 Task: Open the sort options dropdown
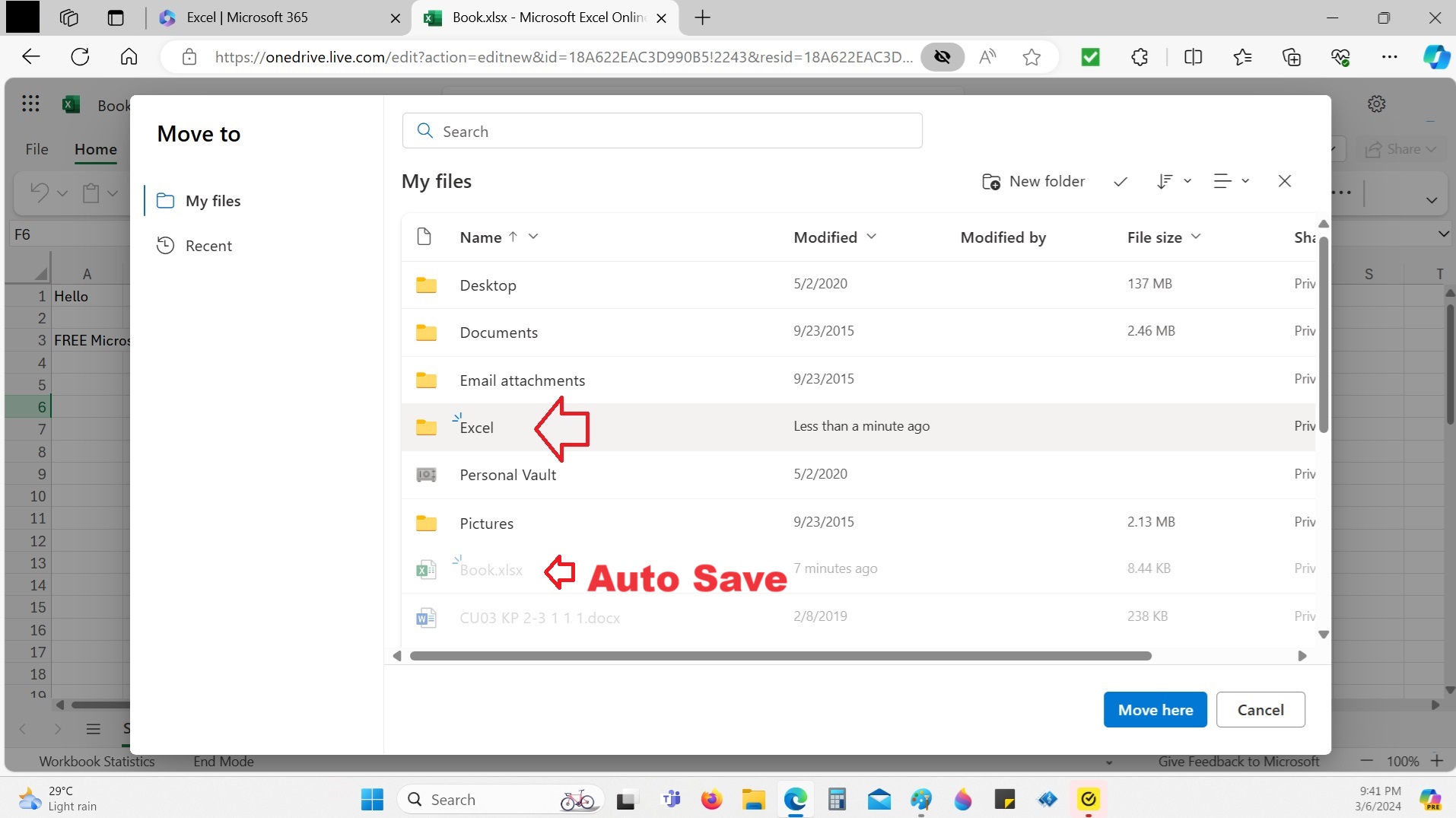pyautogui.click(x=1173, y=181)
